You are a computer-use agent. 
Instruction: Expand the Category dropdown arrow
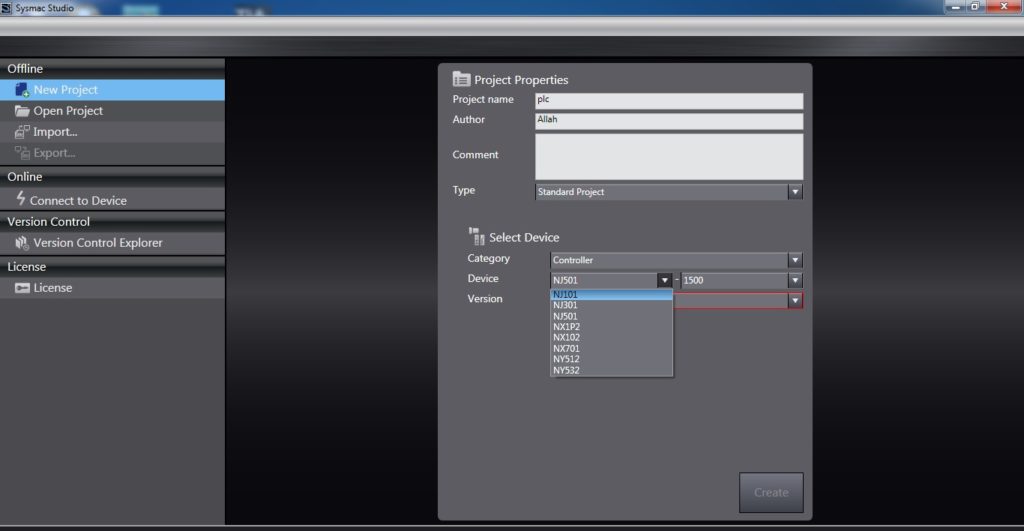tap(794, 260)
